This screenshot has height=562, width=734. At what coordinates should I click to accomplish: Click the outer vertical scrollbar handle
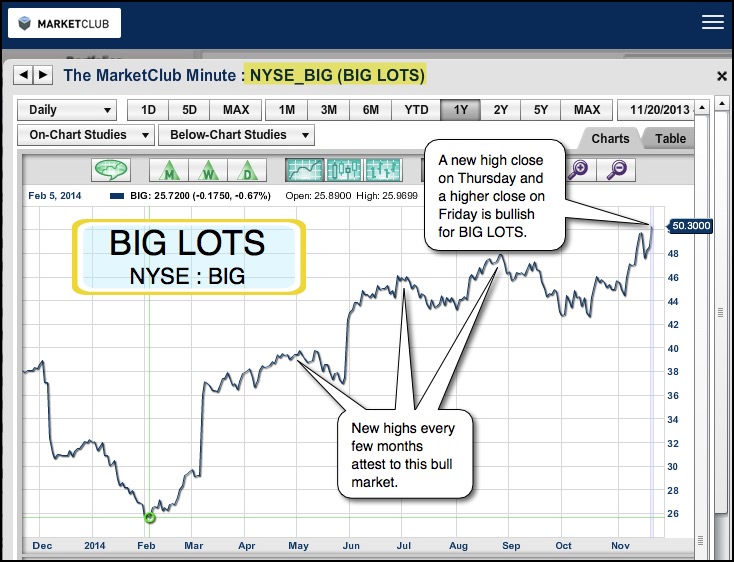tap(721, 313)
